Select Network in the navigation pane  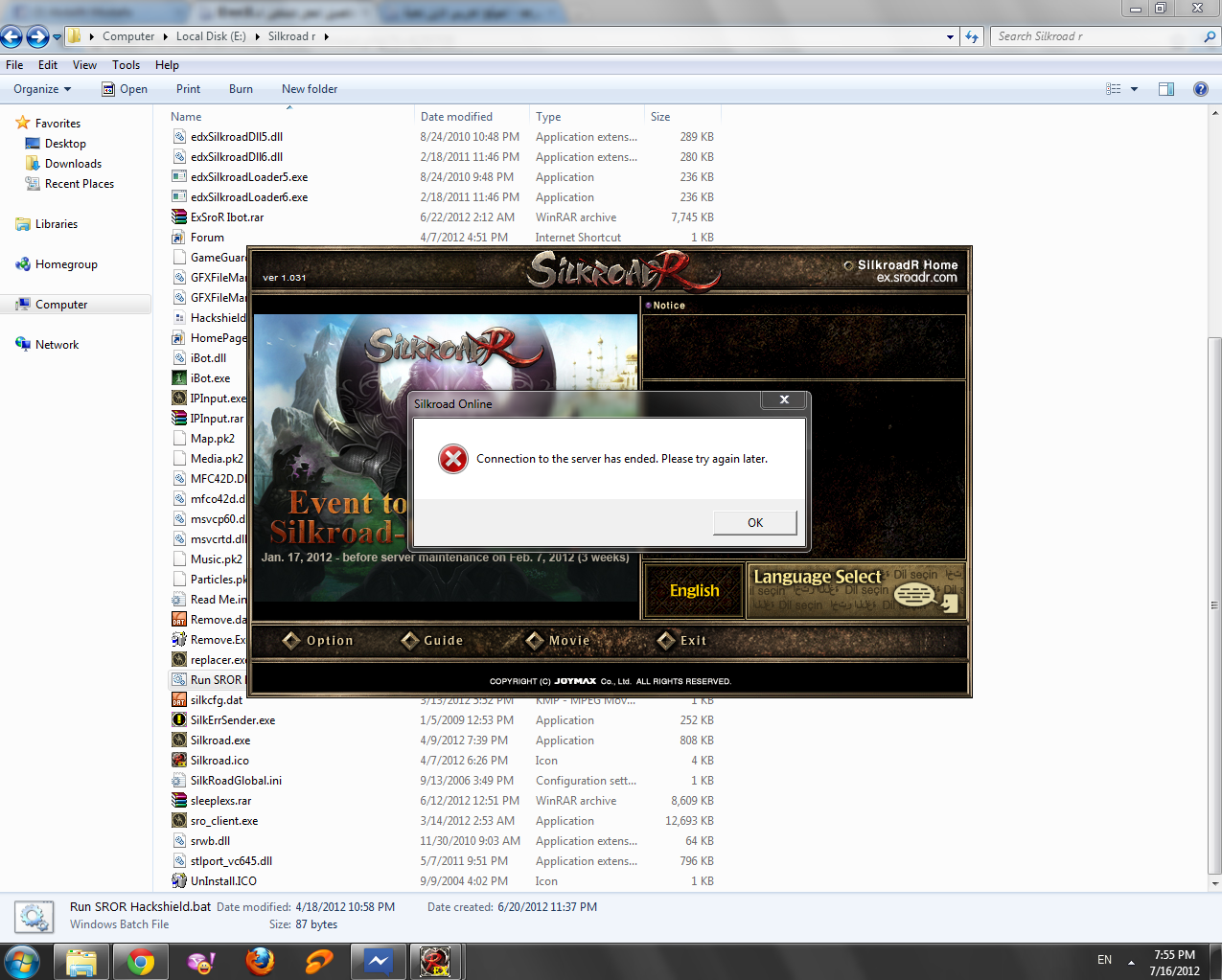(x=57, y=345)
